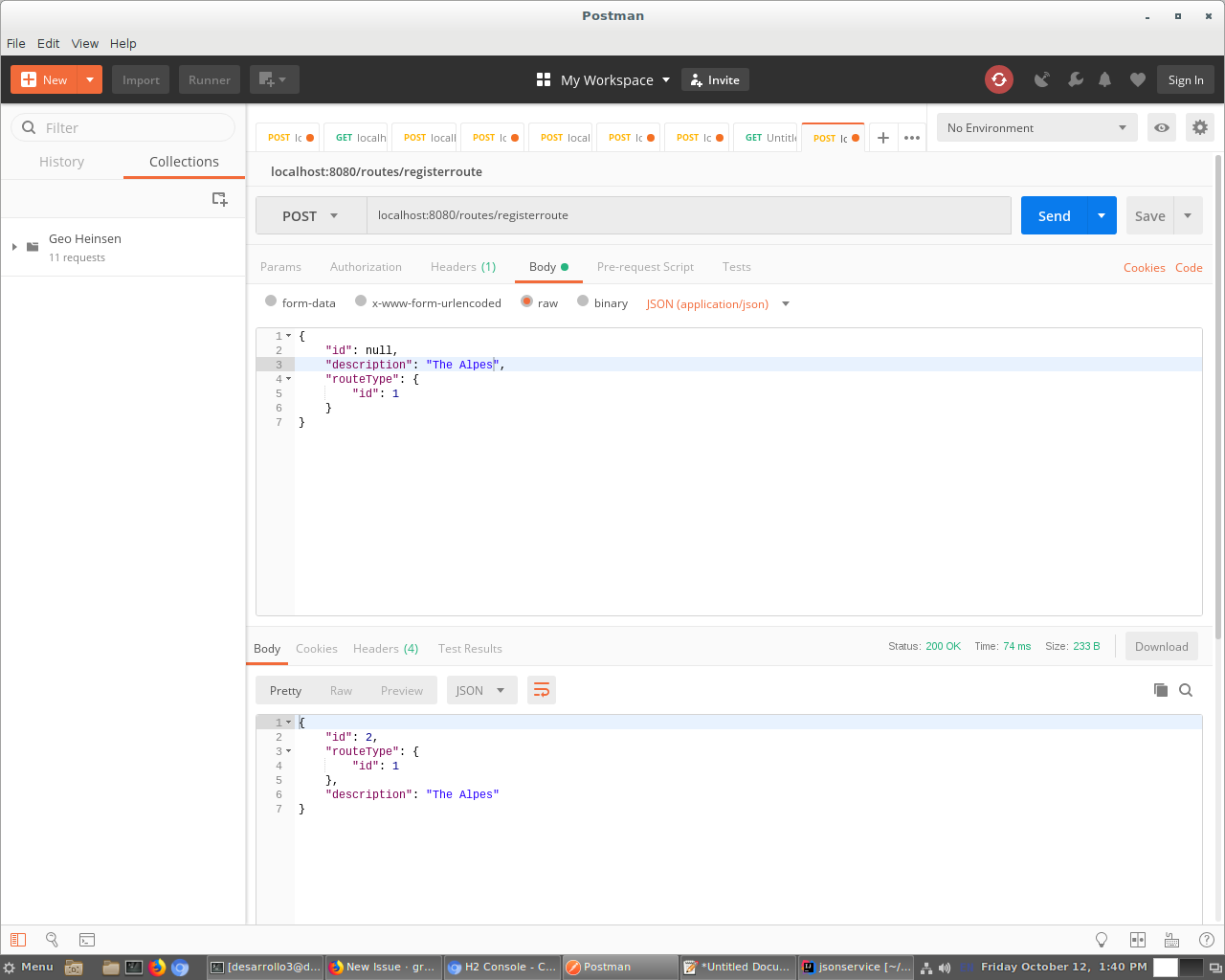Click the sidebar Filter field
This screenshot has width=1225, height=980.
click(x=122, y=127)
